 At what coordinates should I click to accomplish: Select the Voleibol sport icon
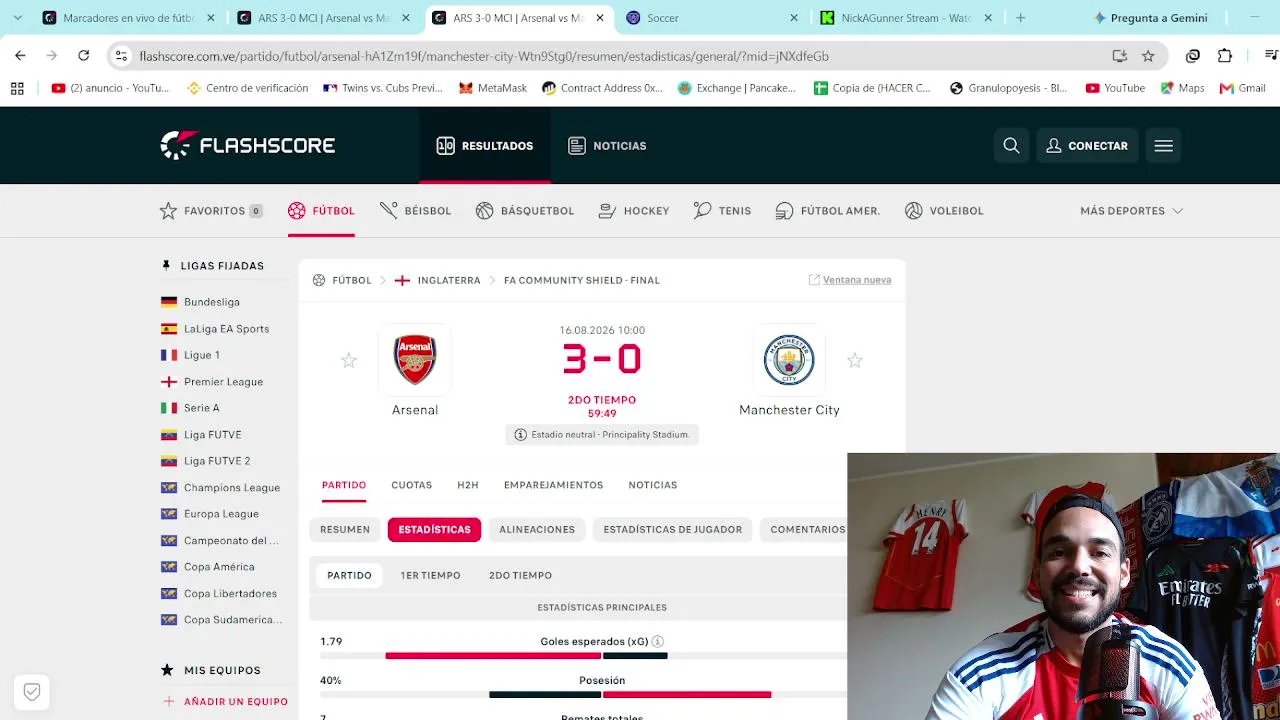click(x=944, y=211)
